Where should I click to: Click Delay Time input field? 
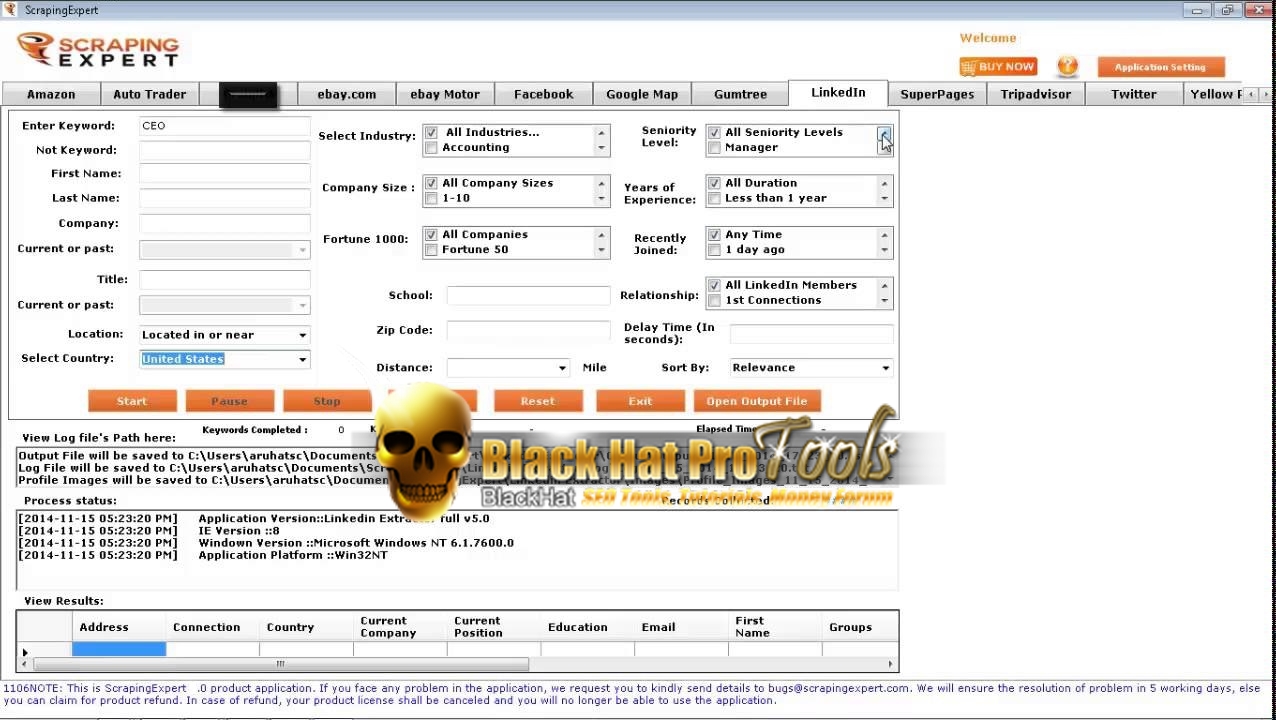pos(811,333)
